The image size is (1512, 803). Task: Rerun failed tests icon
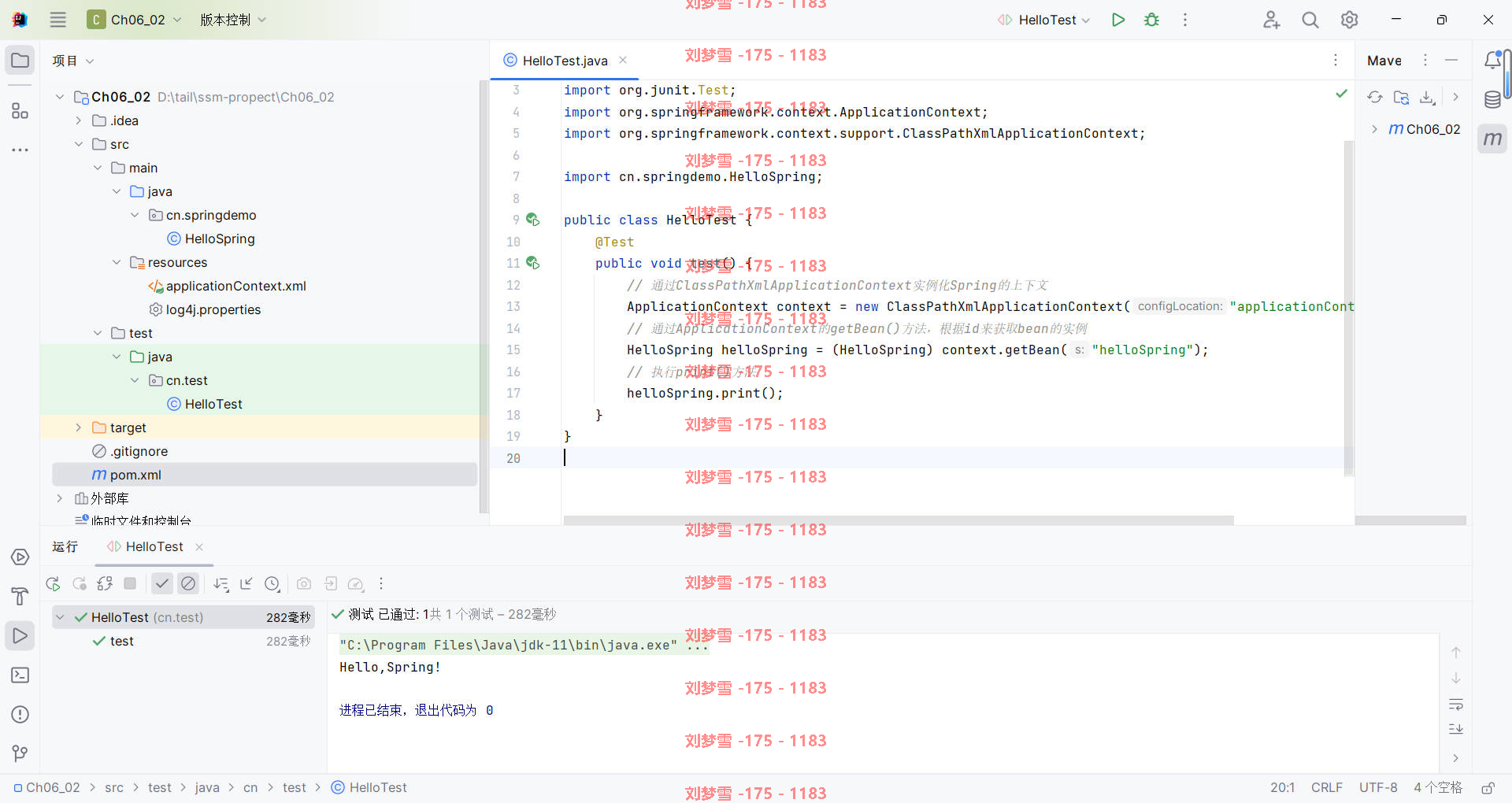[80, 583]
